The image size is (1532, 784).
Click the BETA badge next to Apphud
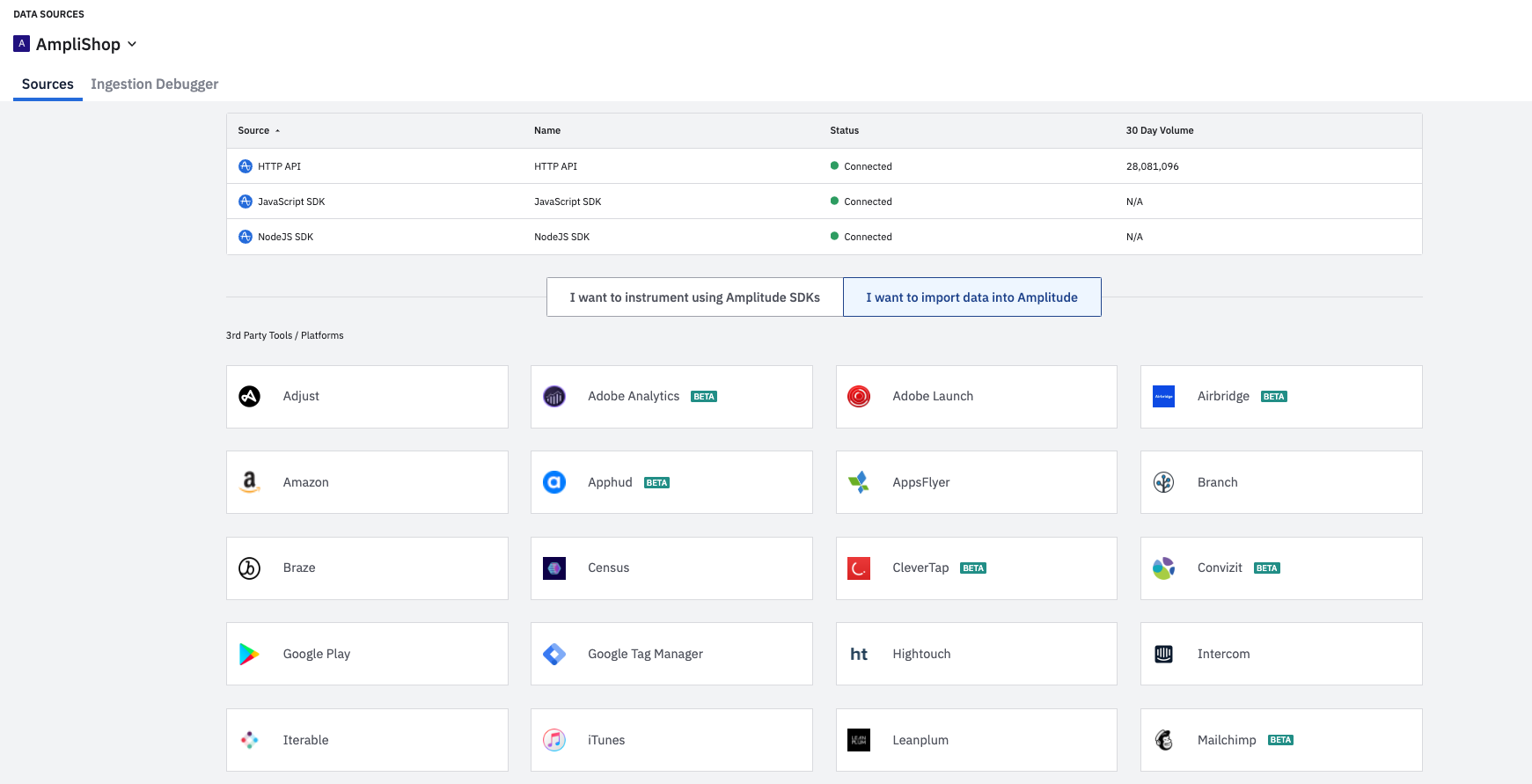[x=656, y=483]
